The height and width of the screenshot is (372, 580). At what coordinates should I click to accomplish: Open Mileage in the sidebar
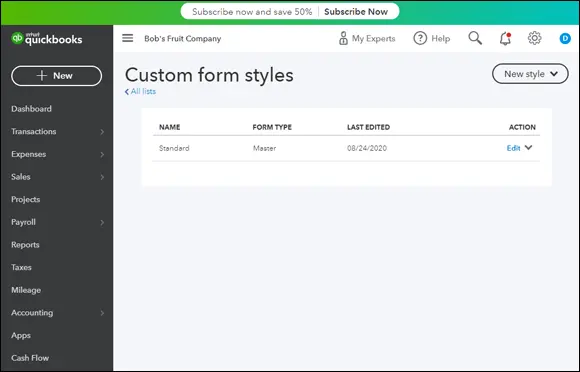coord(26,290)
